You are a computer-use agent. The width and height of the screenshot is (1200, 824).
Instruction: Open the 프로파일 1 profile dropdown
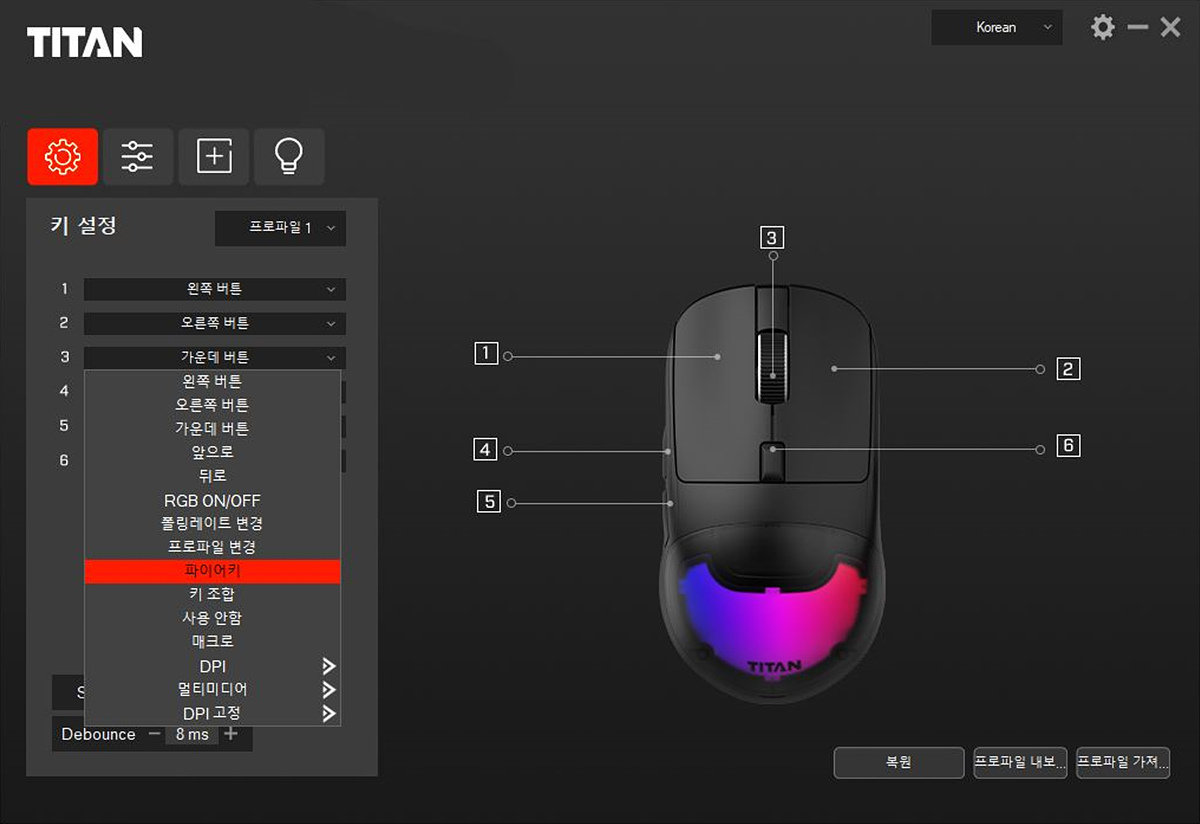tap(281, 228)
